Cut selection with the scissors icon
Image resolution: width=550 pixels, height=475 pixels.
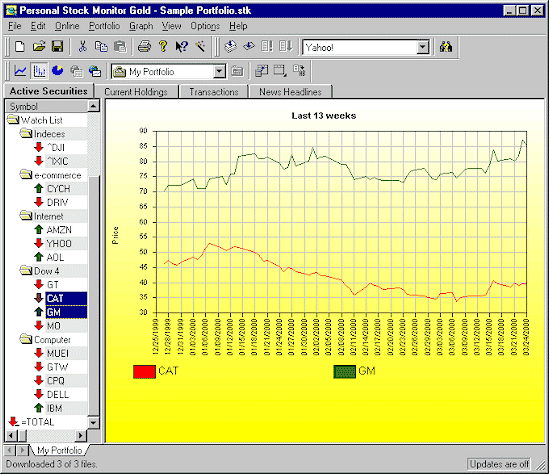point(82,47)
